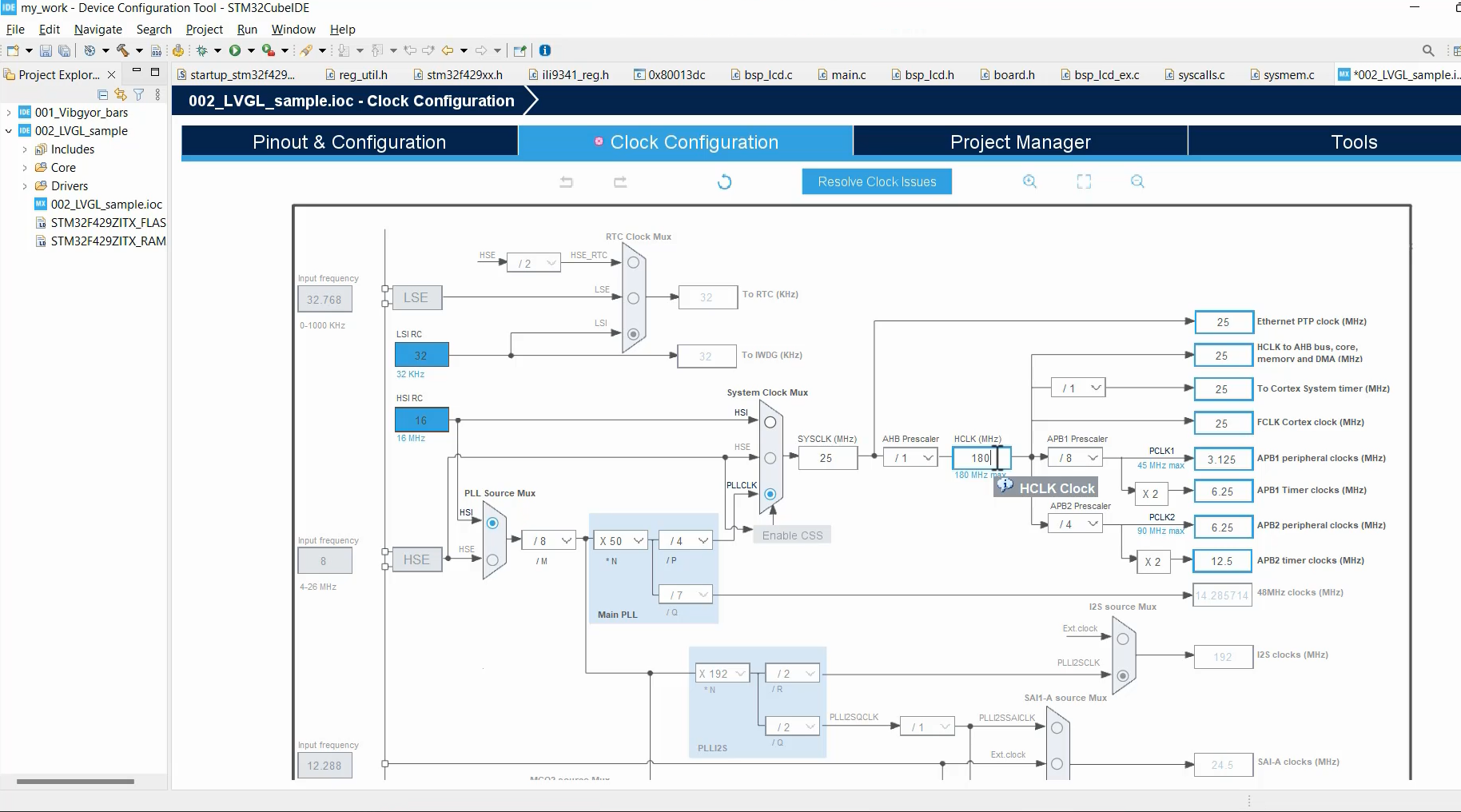1461x812 pixels.
Task: Click the HSE input frequency field 8
Action: point(324,561)
